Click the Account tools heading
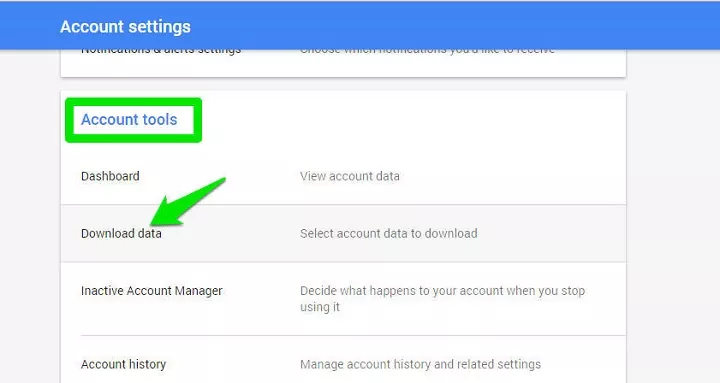 (x=129, y=120)
